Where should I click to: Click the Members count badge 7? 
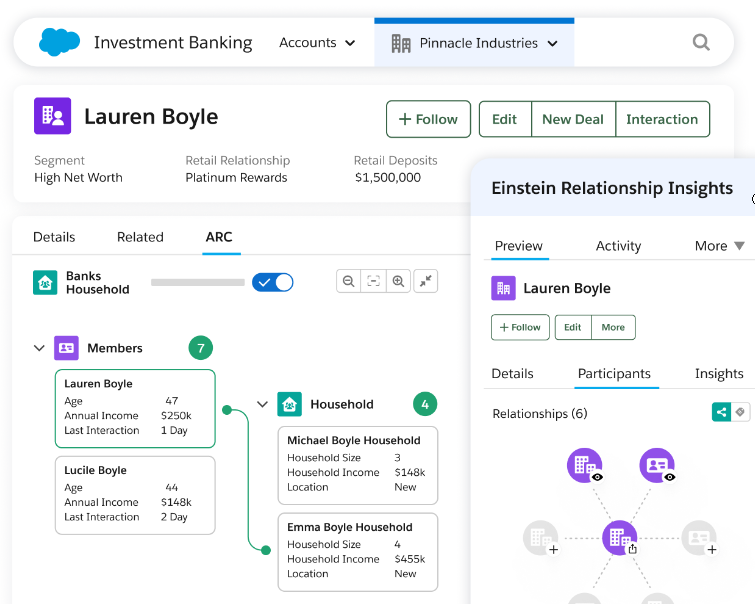click(201, 348)
